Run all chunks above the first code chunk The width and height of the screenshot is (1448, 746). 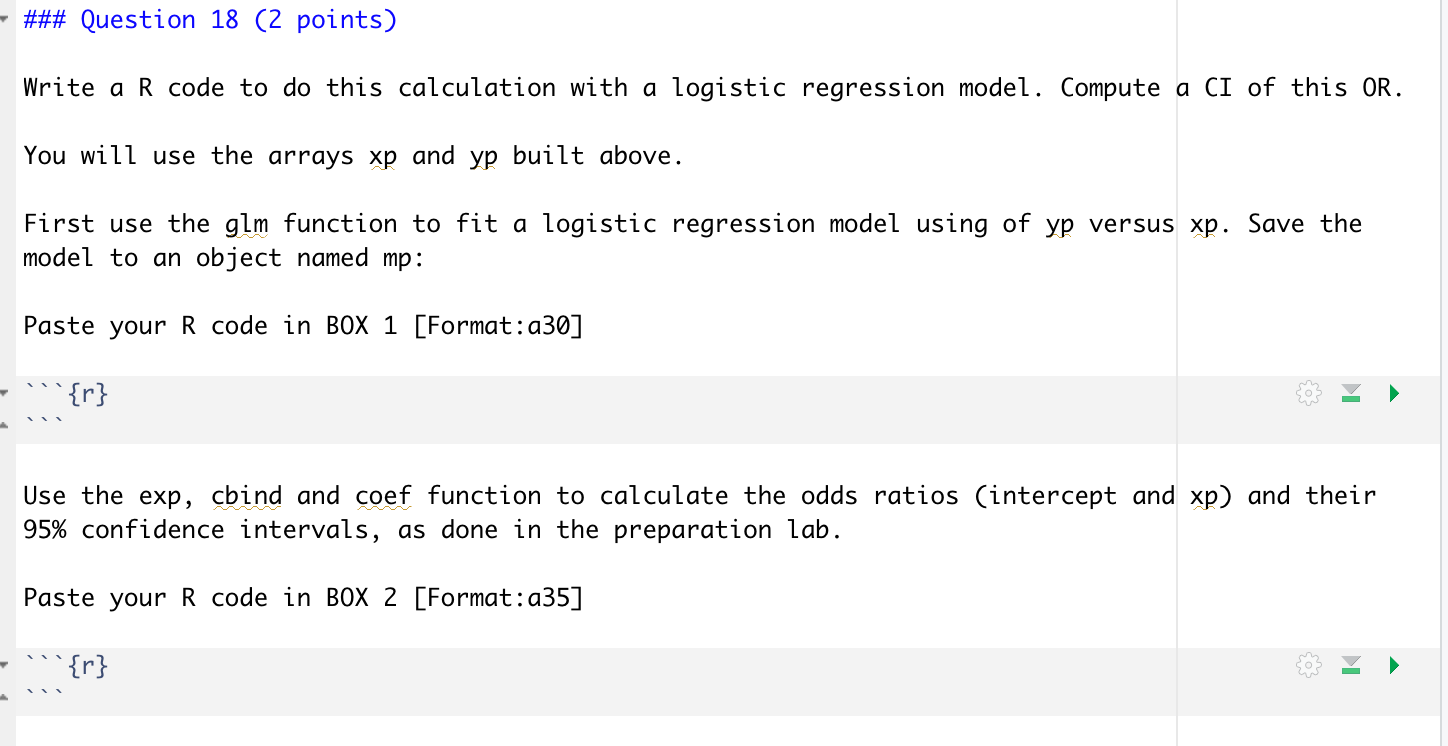[1351, 393]
